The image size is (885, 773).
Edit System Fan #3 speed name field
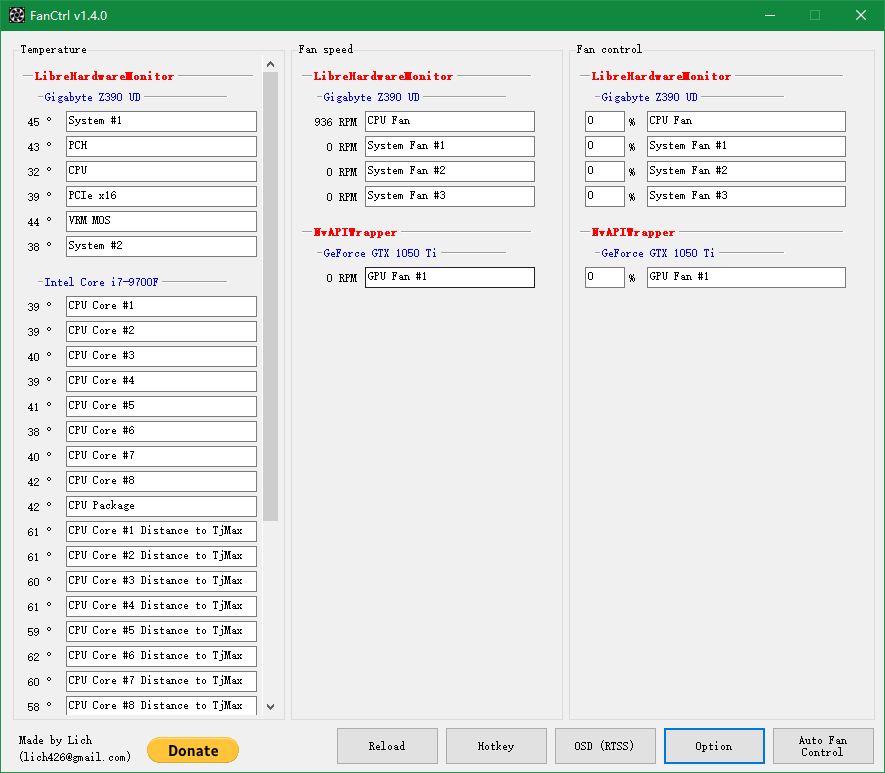[450, 196]
